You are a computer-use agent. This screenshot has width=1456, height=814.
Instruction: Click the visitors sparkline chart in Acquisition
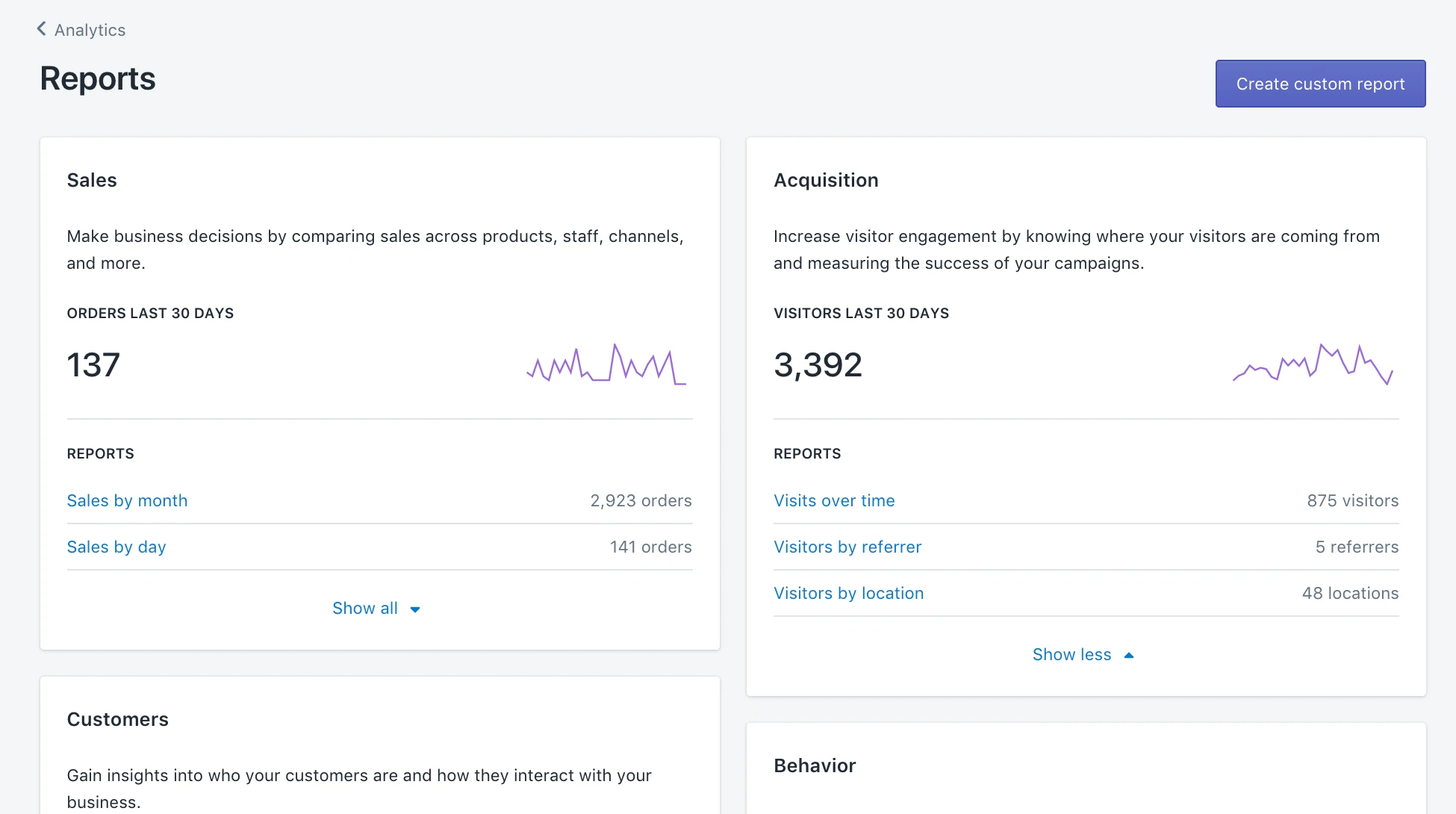click(1313, 364)
